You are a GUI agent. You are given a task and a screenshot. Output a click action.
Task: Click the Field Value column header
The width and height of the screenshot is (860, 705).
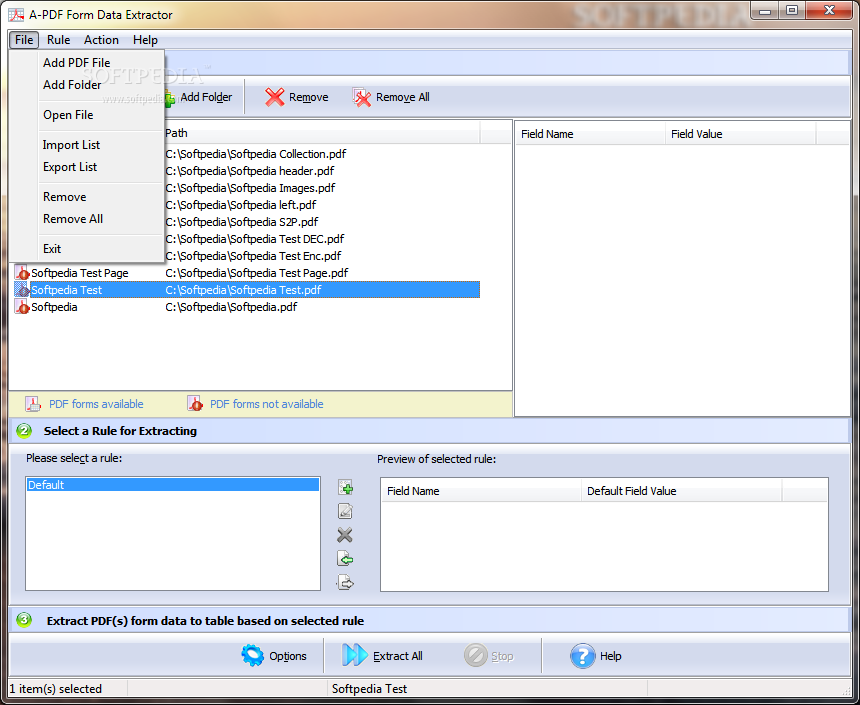click(741, 134)
